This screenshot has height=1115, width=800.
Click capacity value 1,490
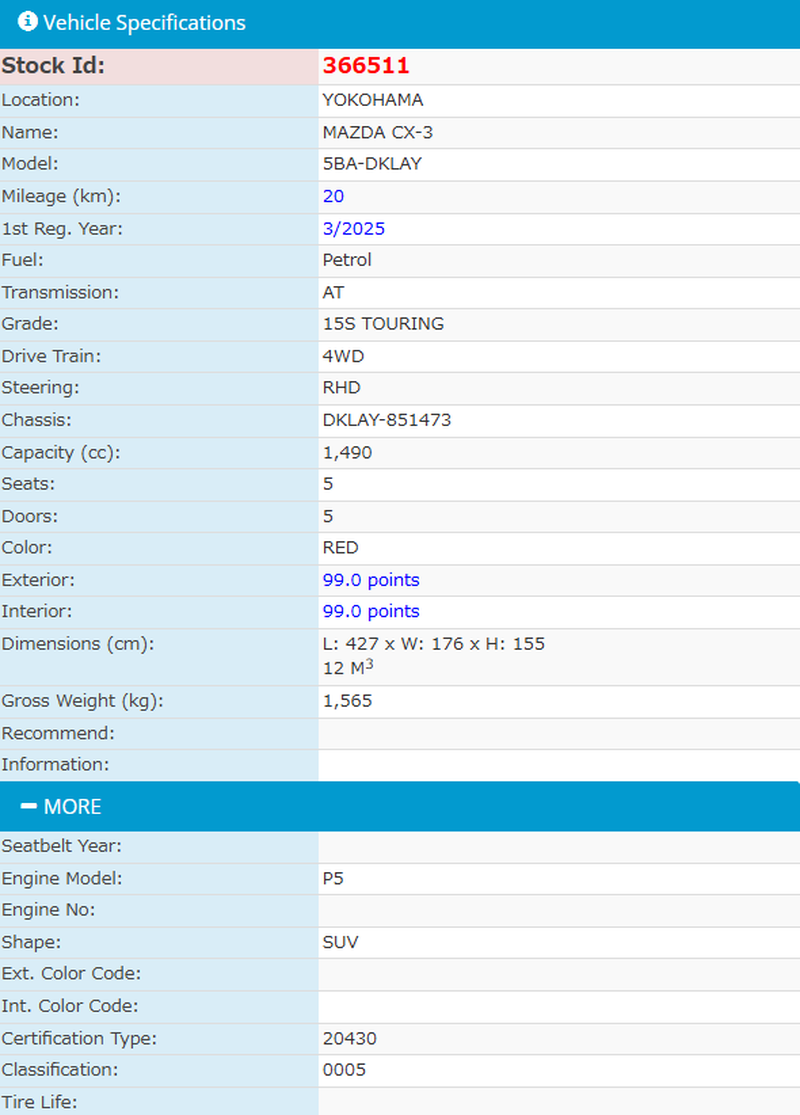[347, 453]
